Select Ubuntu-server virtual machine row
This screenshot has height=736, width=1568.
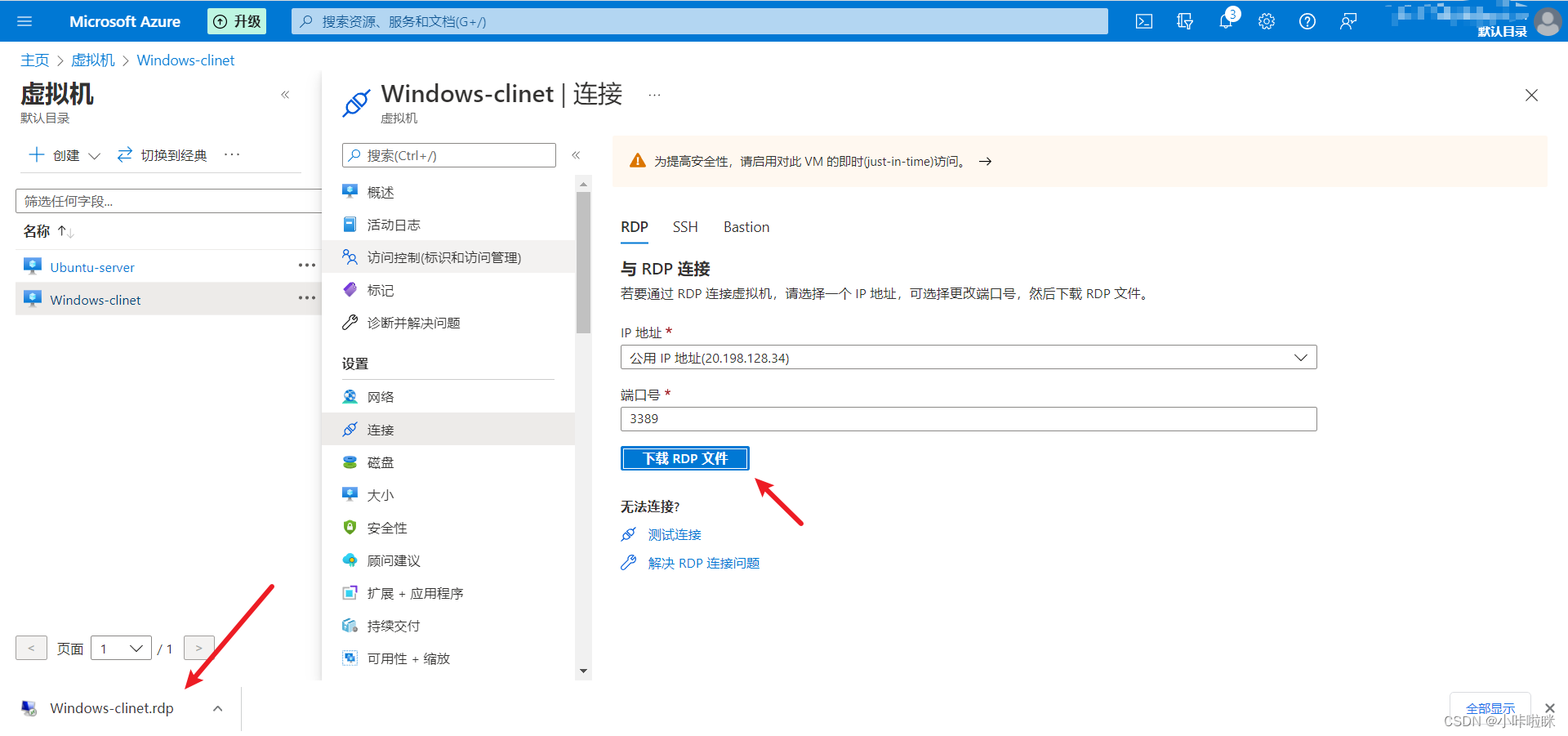[x=168, y=266]
